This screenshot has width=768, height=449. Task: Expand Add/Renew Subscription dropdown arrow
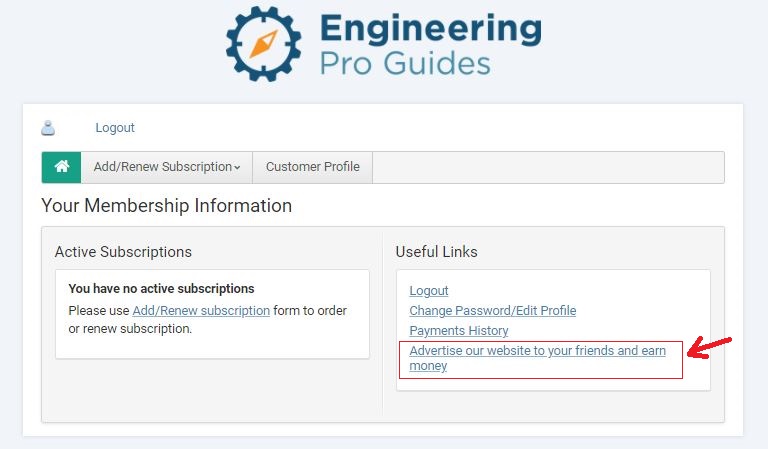[x=237, y=167]
